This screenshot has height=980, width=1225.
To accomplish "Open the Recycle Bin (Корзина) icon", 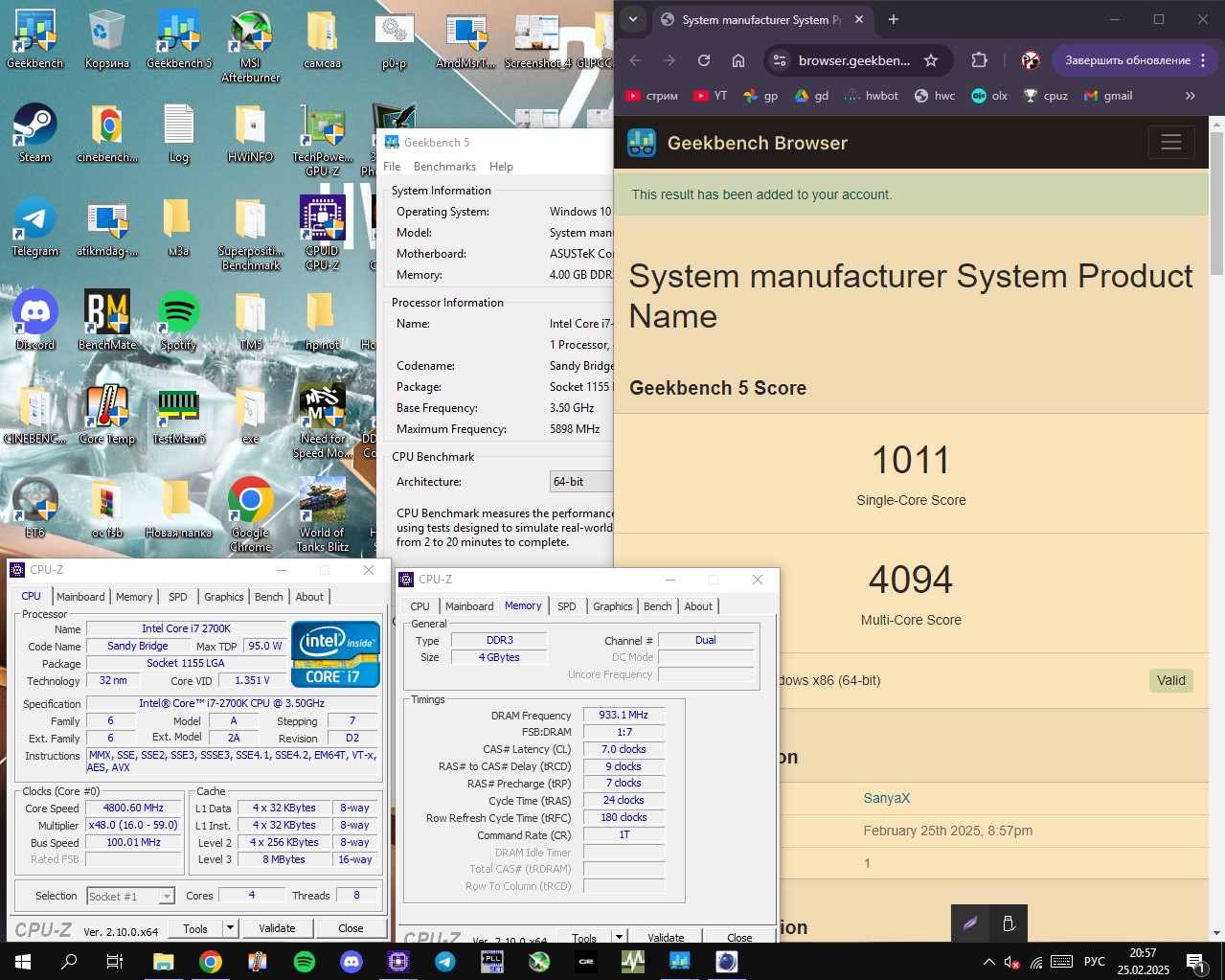I will tap(106, 38).
